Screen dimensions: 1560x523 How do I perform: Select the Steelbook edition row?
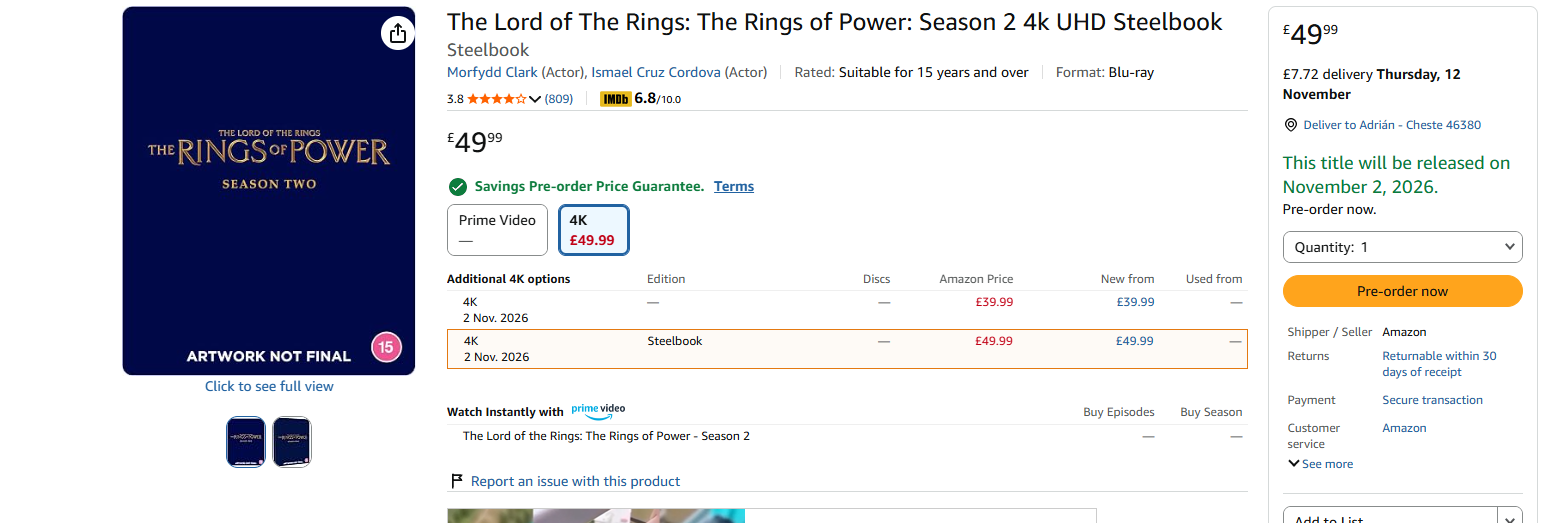coord(847,349)
